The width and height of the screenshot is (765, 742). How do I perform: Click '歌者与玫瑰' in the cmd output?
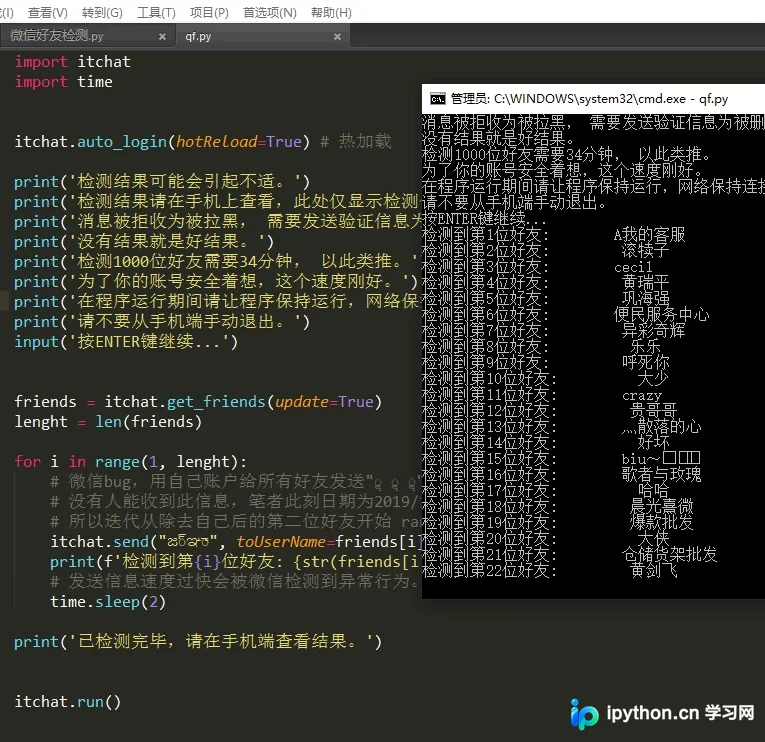coord(662,474)
